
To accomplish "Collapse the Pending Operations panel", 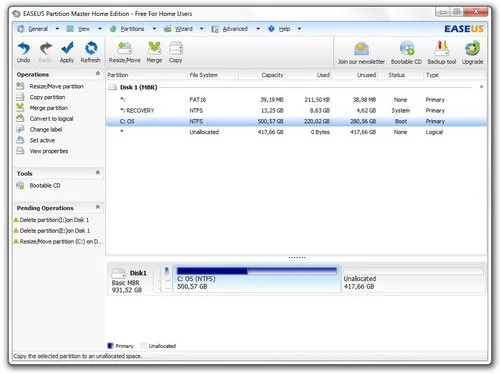I will click(x=98, y=207).
